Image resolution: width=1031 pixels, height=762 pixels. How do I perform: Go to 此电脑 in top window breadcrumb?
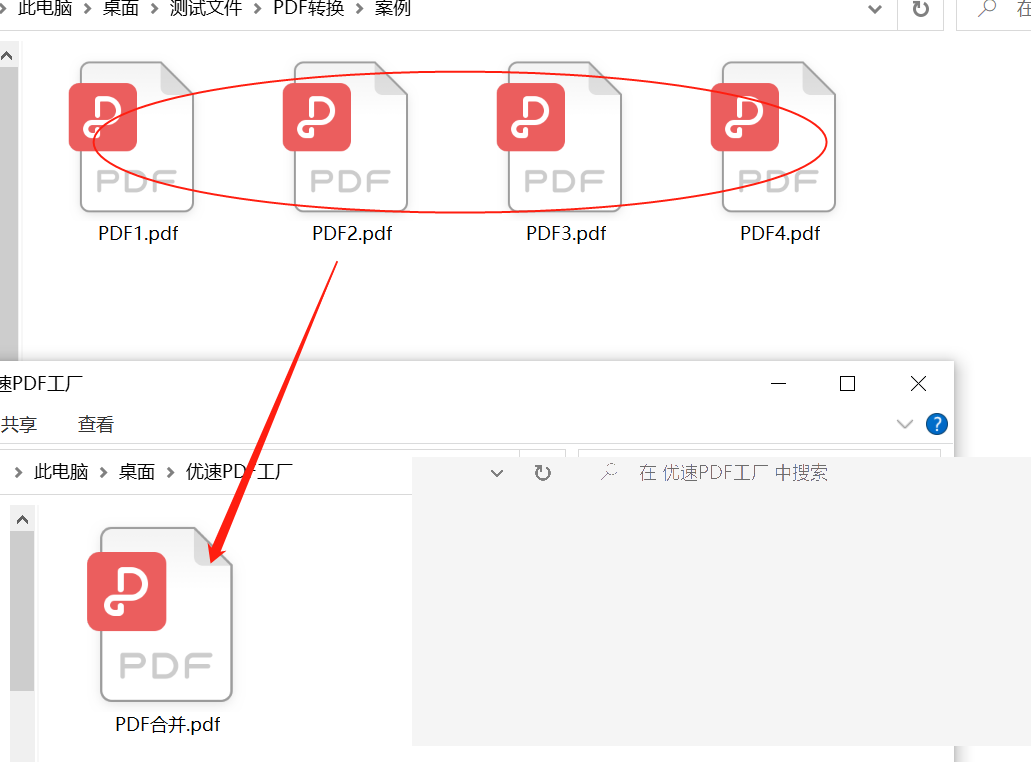click(45, 9)
